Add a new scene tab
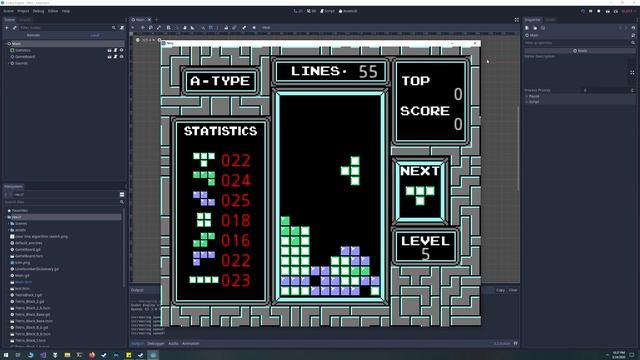Viewport: 640px width, 360px height. [156, 20]
